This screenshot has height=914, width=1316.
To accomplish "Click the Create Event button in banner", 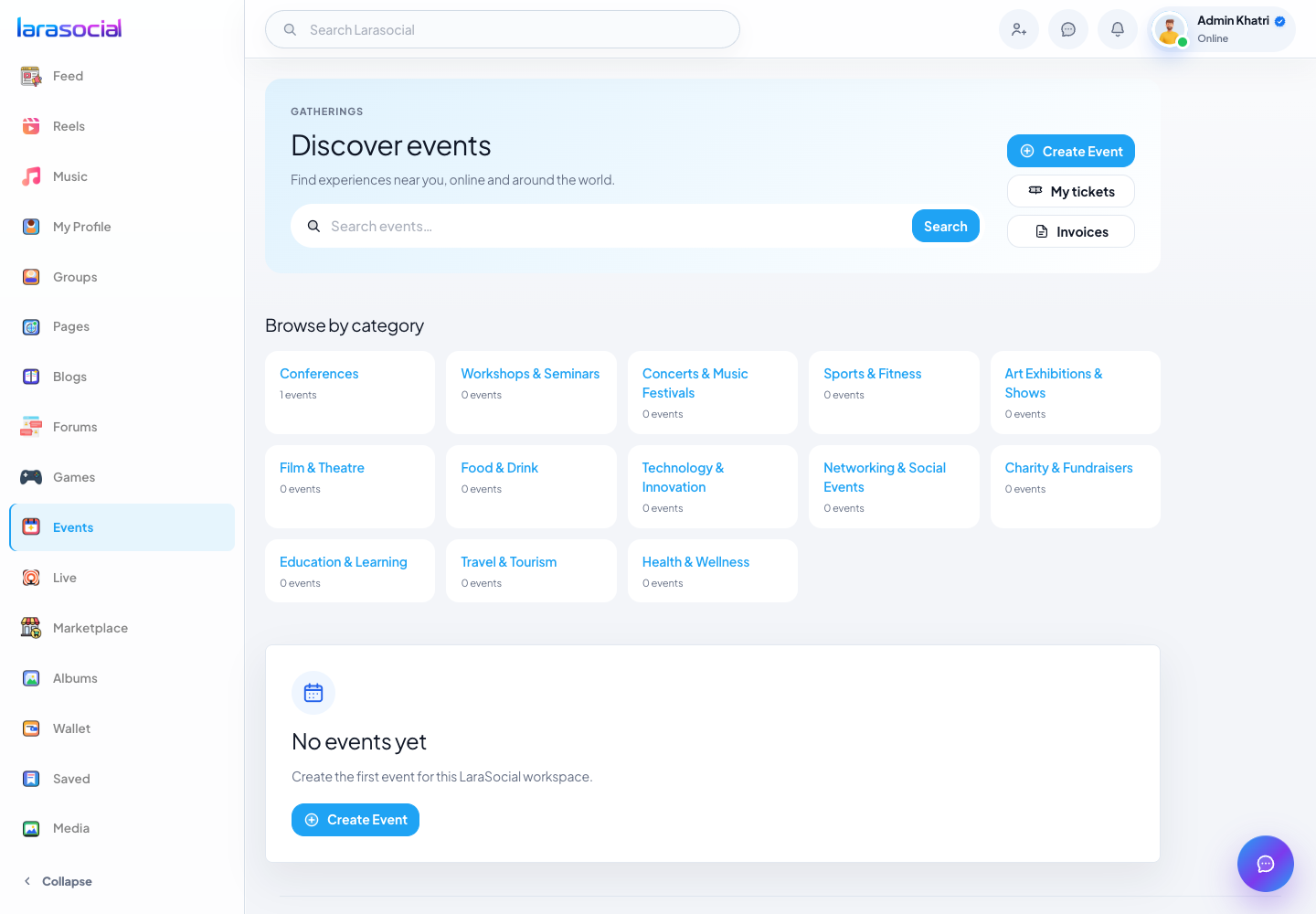I will [x=1071, y=151].
